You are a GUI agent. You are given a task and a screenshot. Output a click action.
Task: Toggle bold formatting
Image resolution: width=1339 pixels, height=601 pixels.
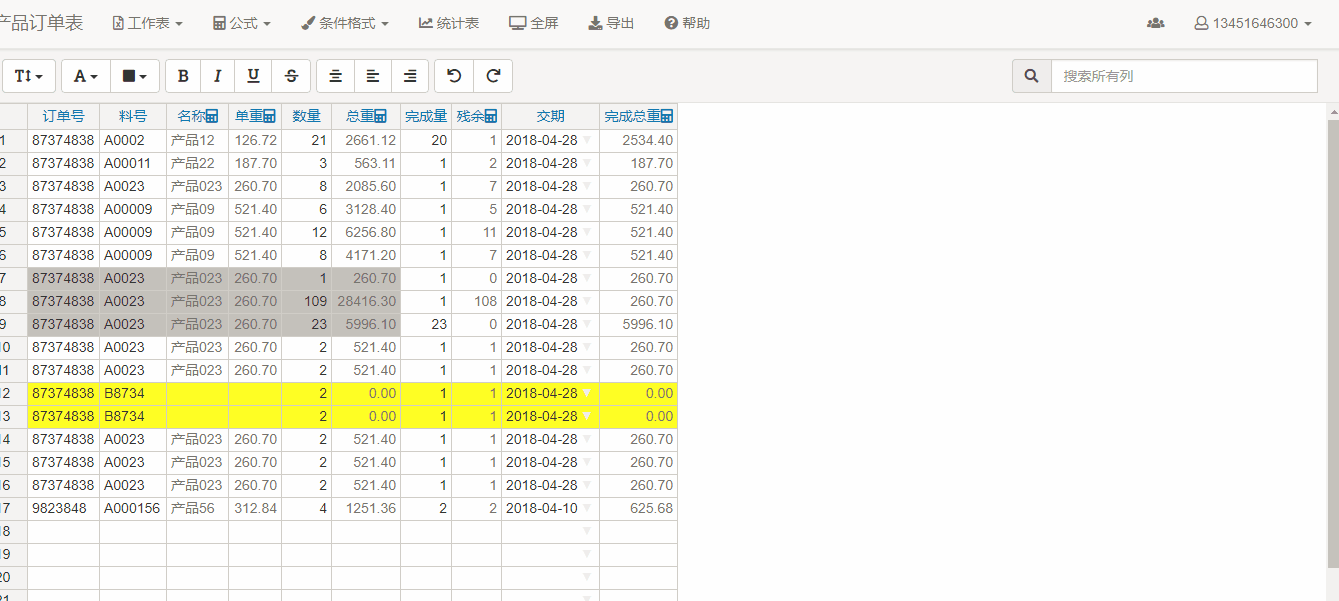tap(183, 76)
